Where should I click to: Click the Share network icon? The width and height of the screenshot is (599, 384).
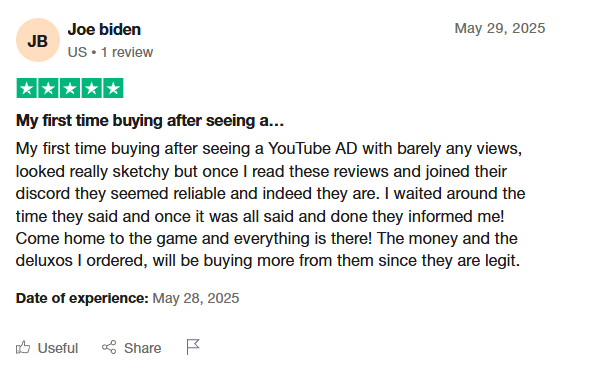click(109, 347)
